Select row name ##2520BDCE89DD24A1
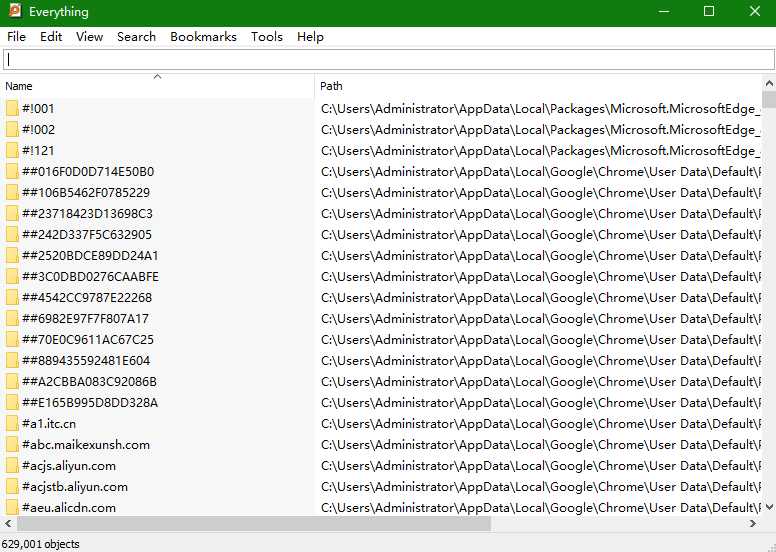Image resolution: width=776 pixels, height=552 pixels. 90,255
